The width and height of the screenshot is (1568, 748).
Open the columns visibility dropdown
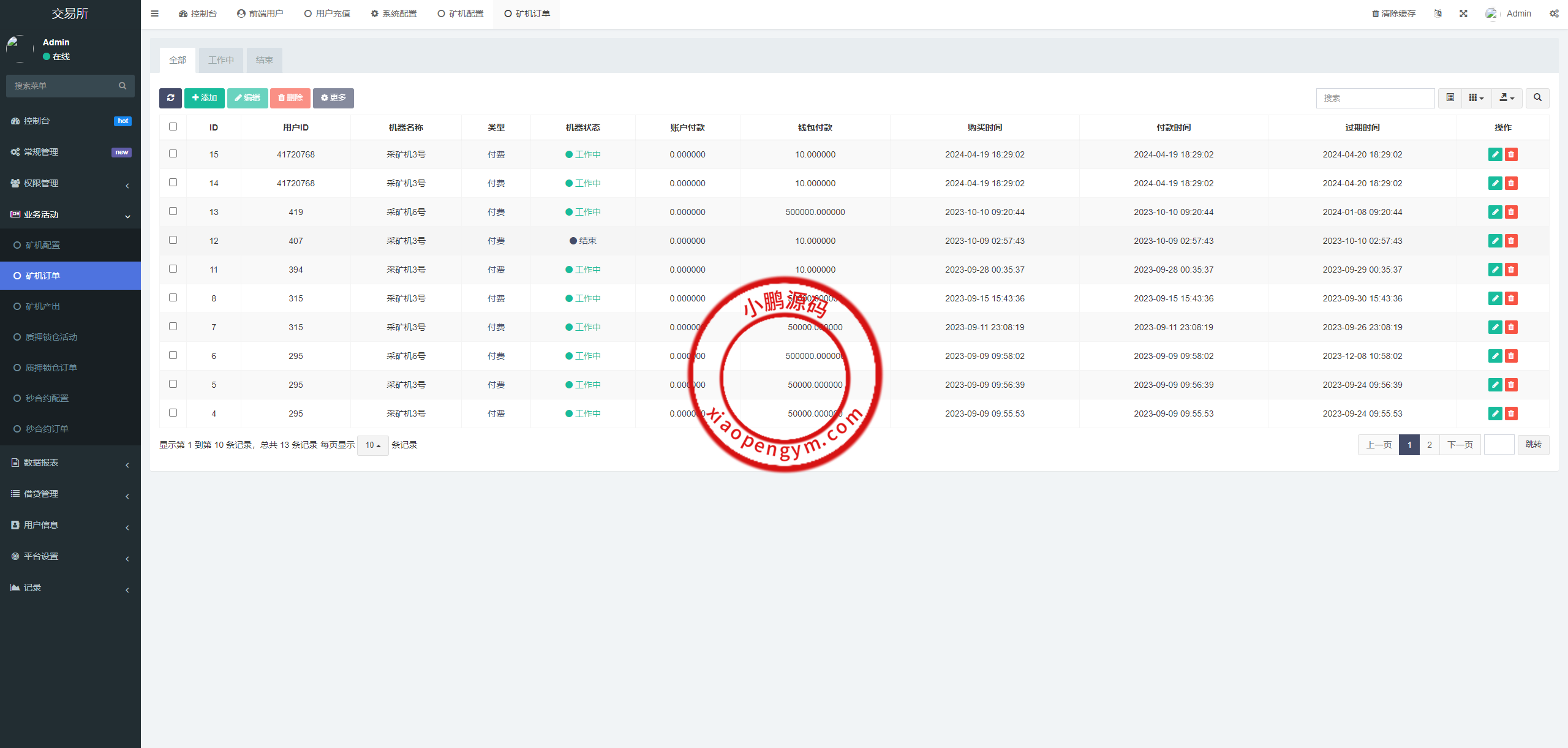pos(1476,98)
